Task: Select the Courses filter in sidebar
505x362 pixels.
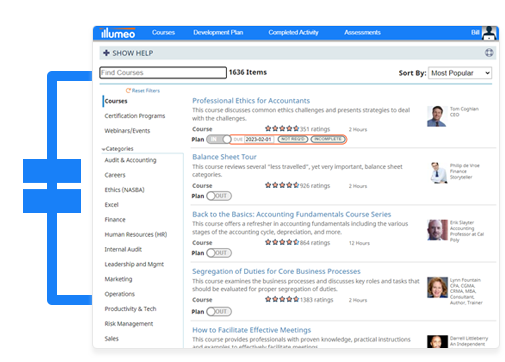Action: pos(116,101)
